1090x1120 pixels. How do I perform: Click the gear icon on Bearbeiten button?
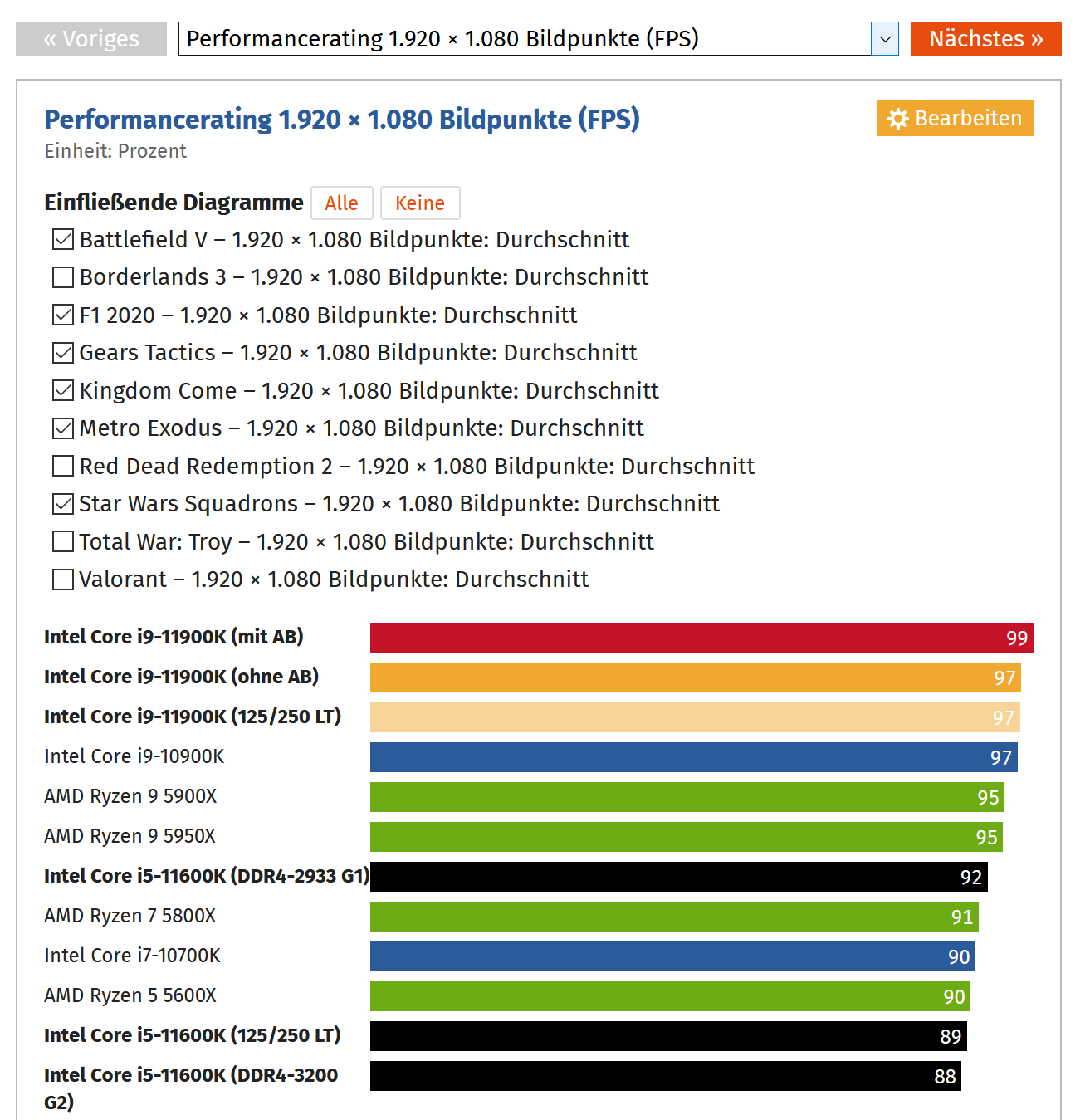[897, 119]
